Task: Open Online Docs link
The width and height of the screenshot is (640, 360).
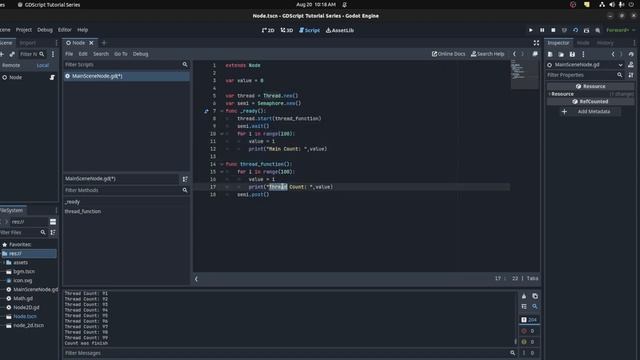Action: (x=449, y=54)
